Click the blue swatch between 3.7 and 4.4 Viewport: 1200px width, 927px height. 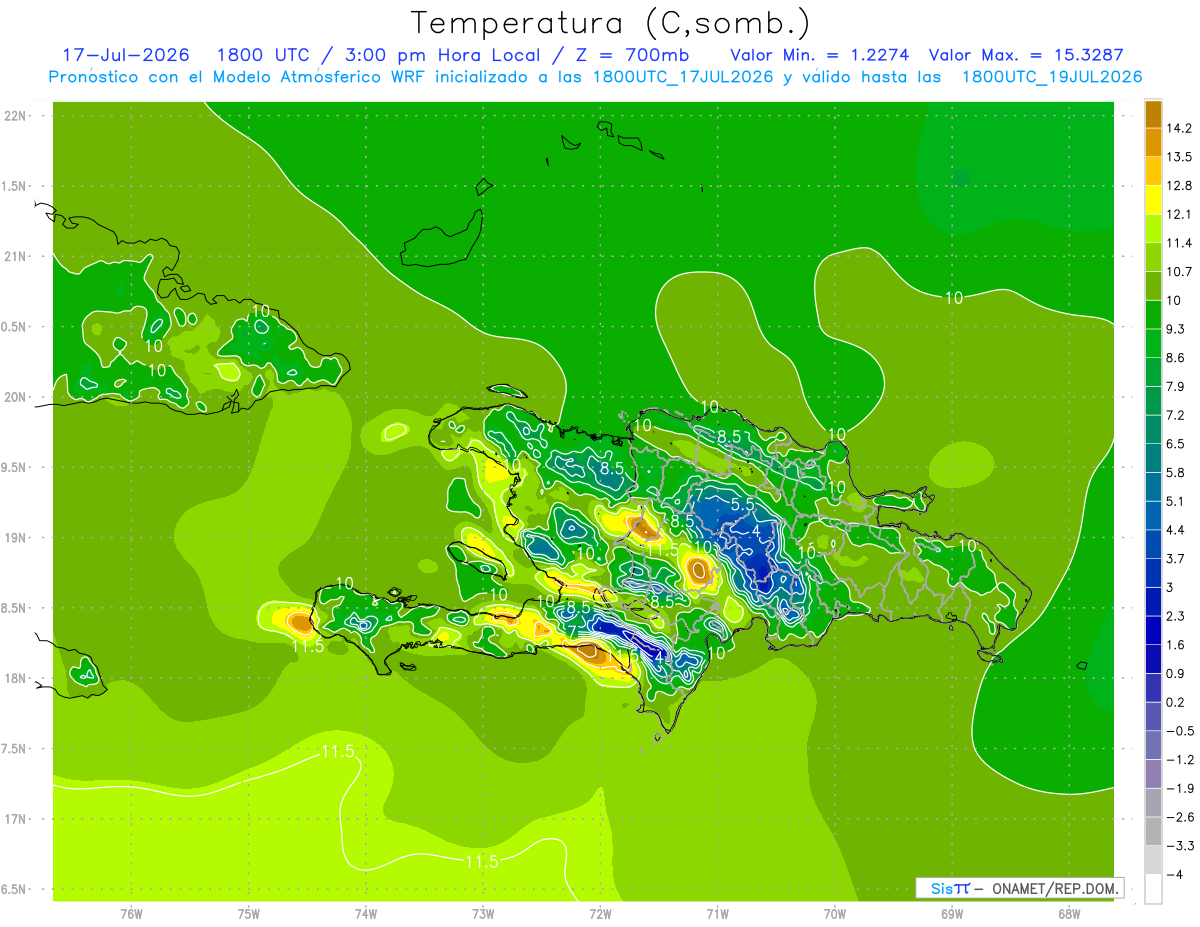pyautogui.click(x=1153, y=544)
